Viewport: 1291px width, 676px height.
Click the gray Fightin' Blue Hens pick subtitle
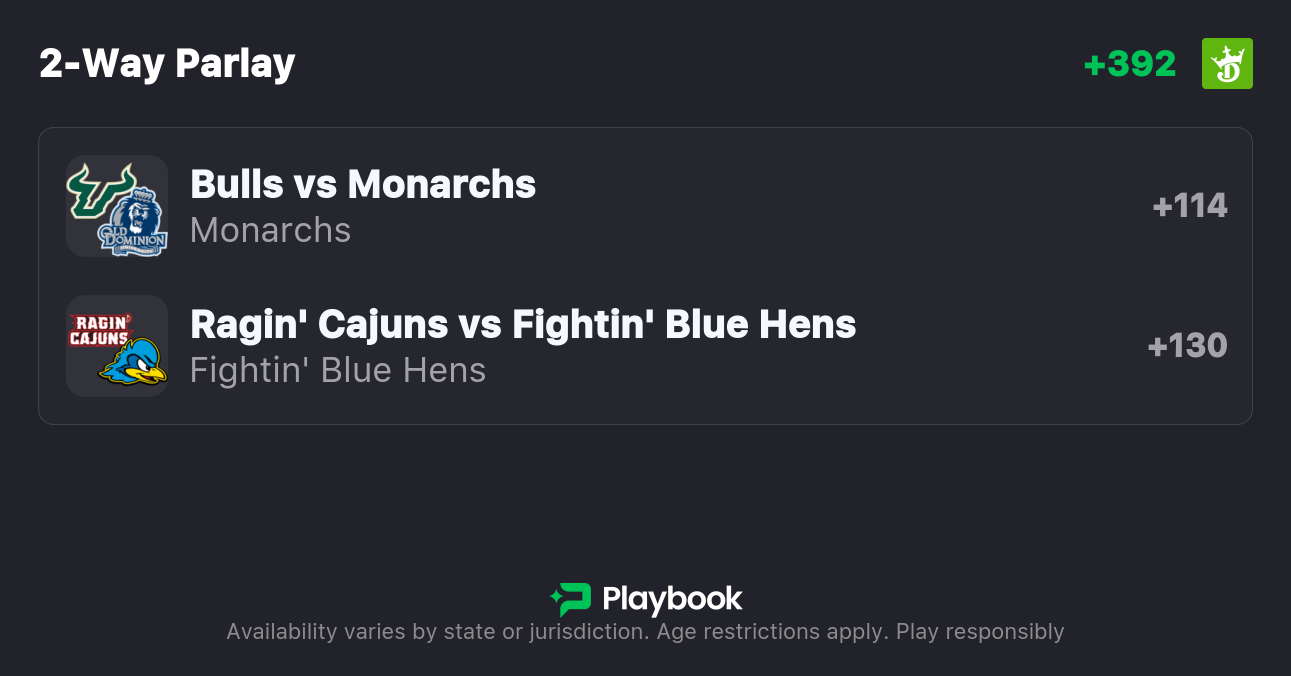338,370
